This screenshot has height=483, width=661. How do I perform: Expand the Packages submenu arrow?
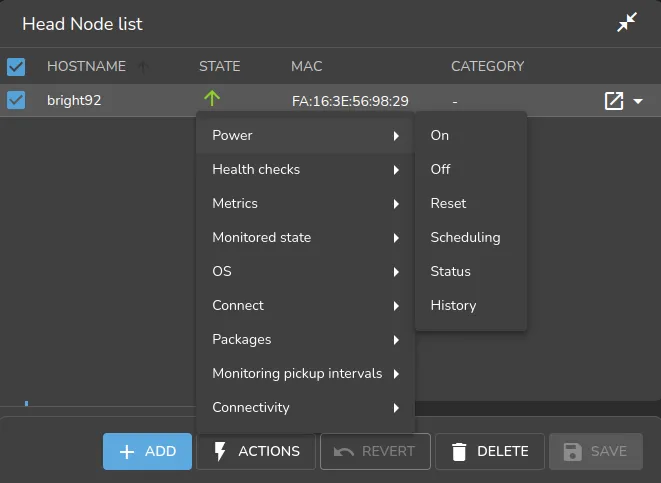(396, 340)
